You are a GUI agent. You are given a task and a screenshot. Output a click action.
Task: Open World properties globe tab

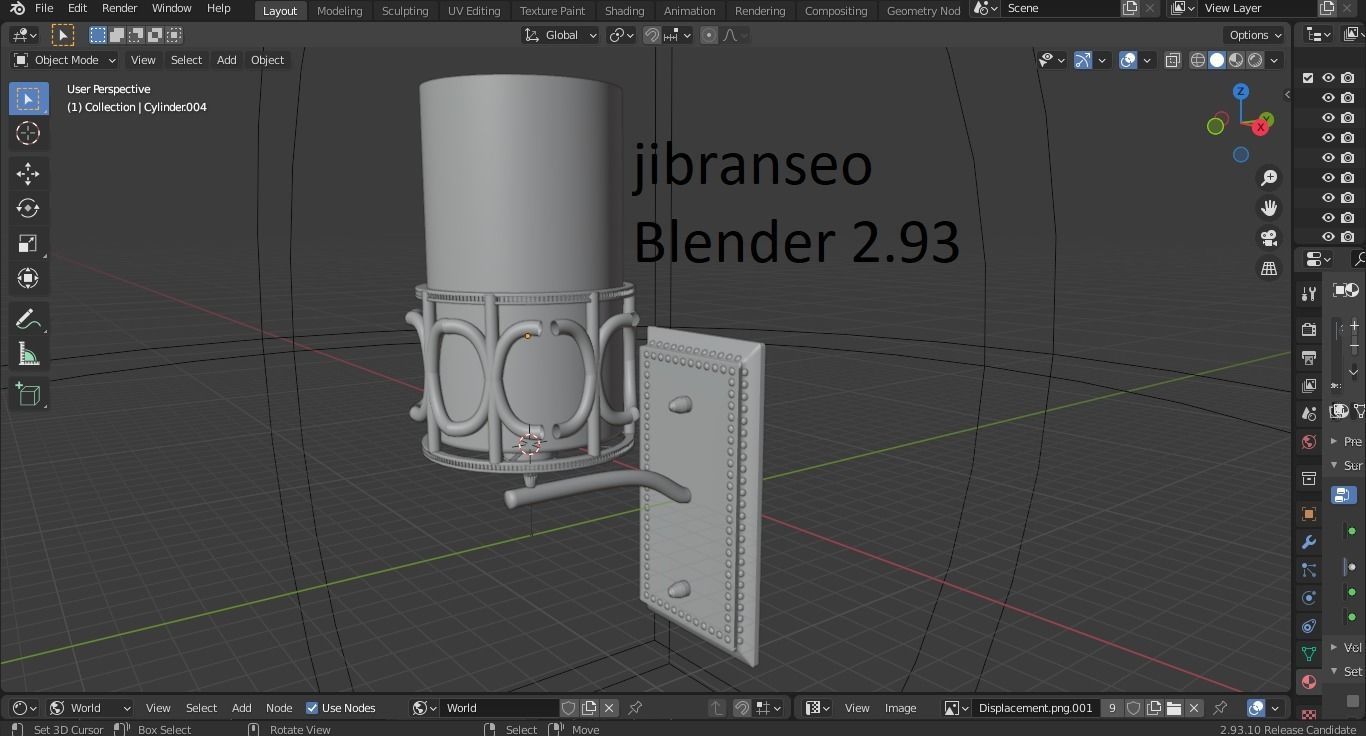pos(1309,441)
